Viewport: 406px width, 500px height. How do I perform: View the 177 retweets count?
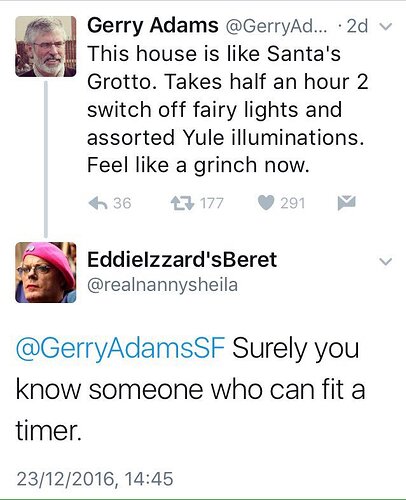click(212, 203)
